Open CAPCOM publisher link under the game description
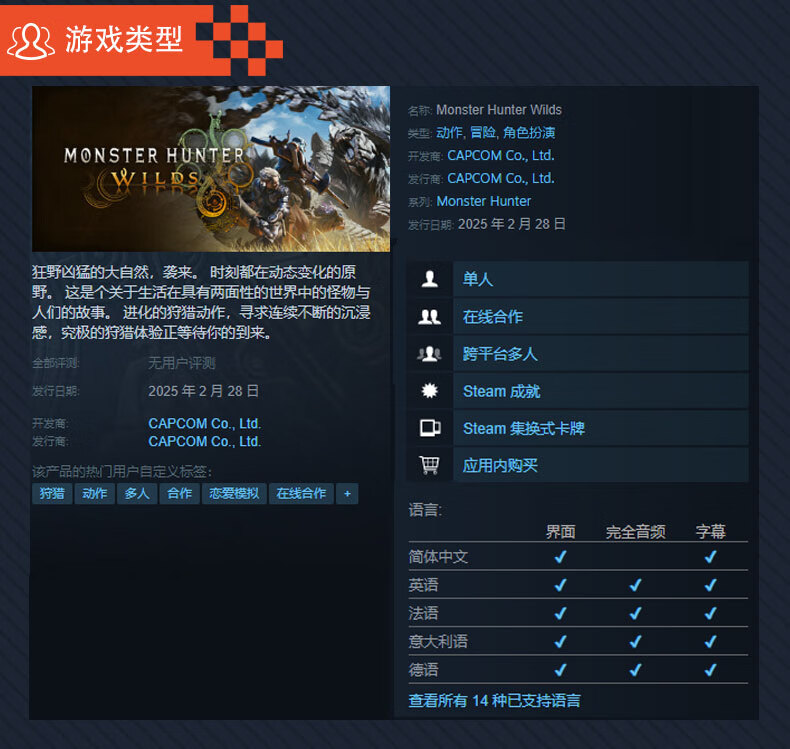 205,441
